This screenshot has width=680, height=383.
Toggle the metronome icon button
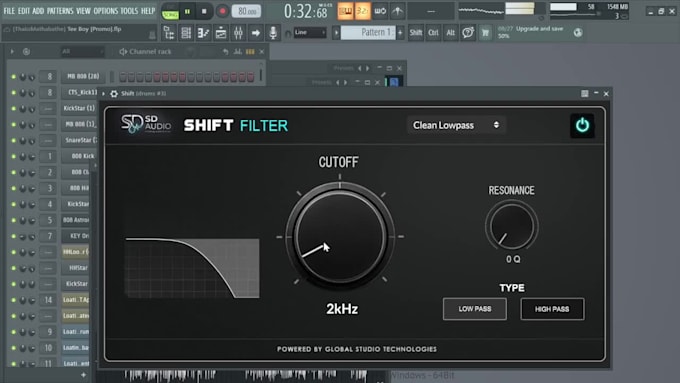click(x=345, y=11)
